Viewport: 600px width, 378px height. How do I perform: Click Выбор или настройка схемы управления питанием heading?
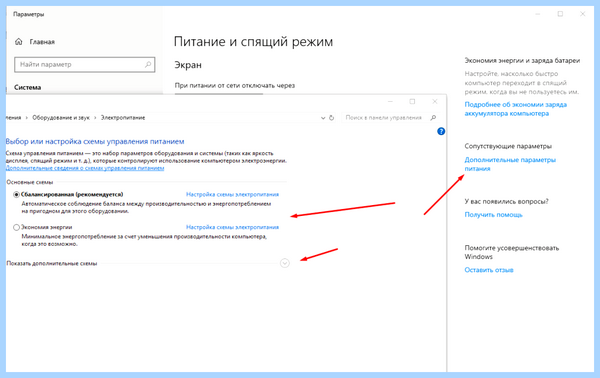point(95,142)
